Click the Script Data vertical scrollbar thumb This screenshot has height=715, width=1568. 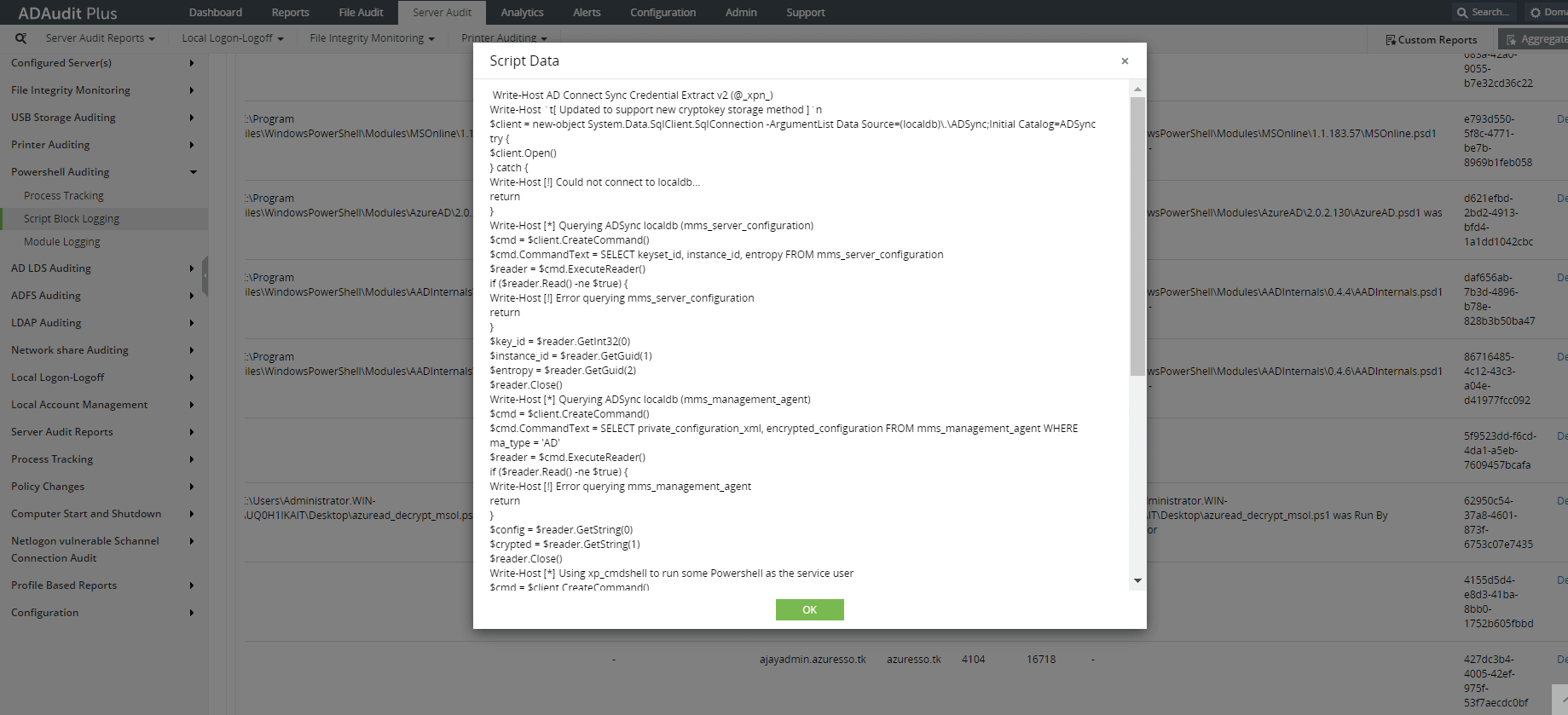pyautogui.click(x=1137, y=236)
